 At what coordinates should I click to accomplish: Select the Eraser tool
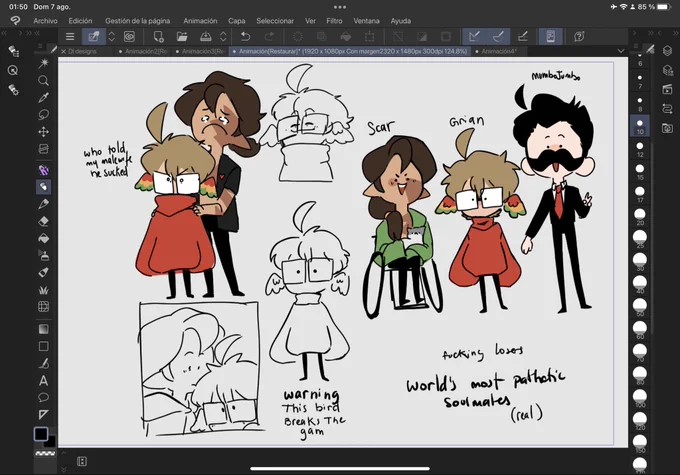43,221
